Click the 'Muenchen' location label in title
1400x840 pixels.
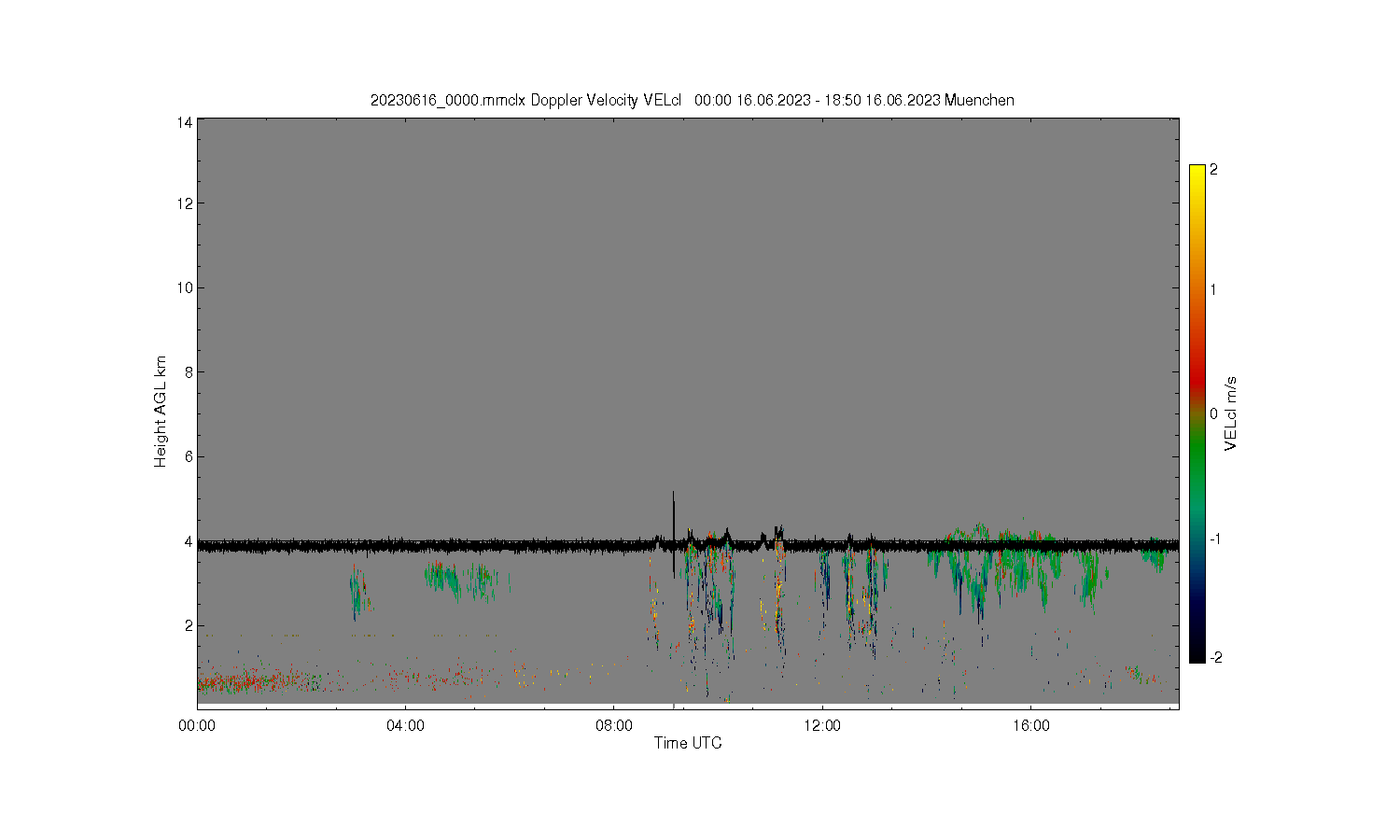979,100
